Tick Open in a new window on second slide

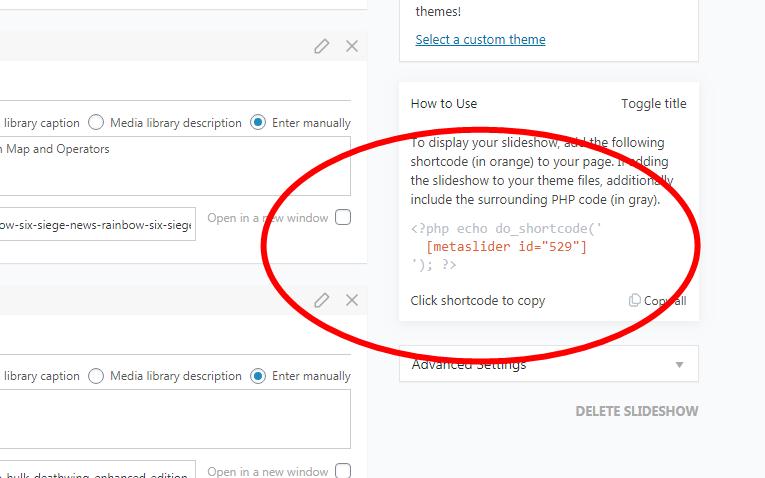click(343, 471)
